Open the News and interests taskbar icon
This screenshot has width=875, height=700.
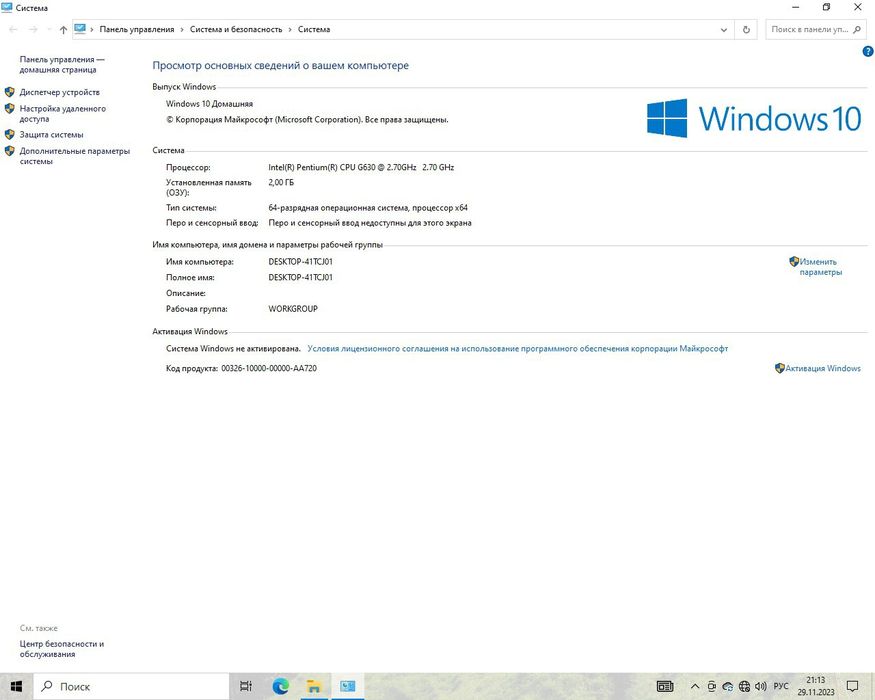click(665, 686)
